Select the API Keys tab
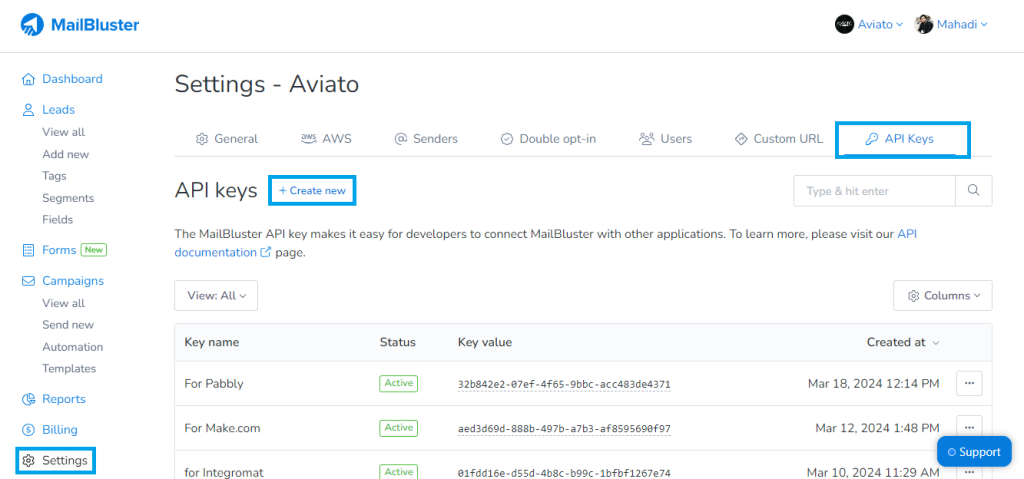 [x=900, y=139]
